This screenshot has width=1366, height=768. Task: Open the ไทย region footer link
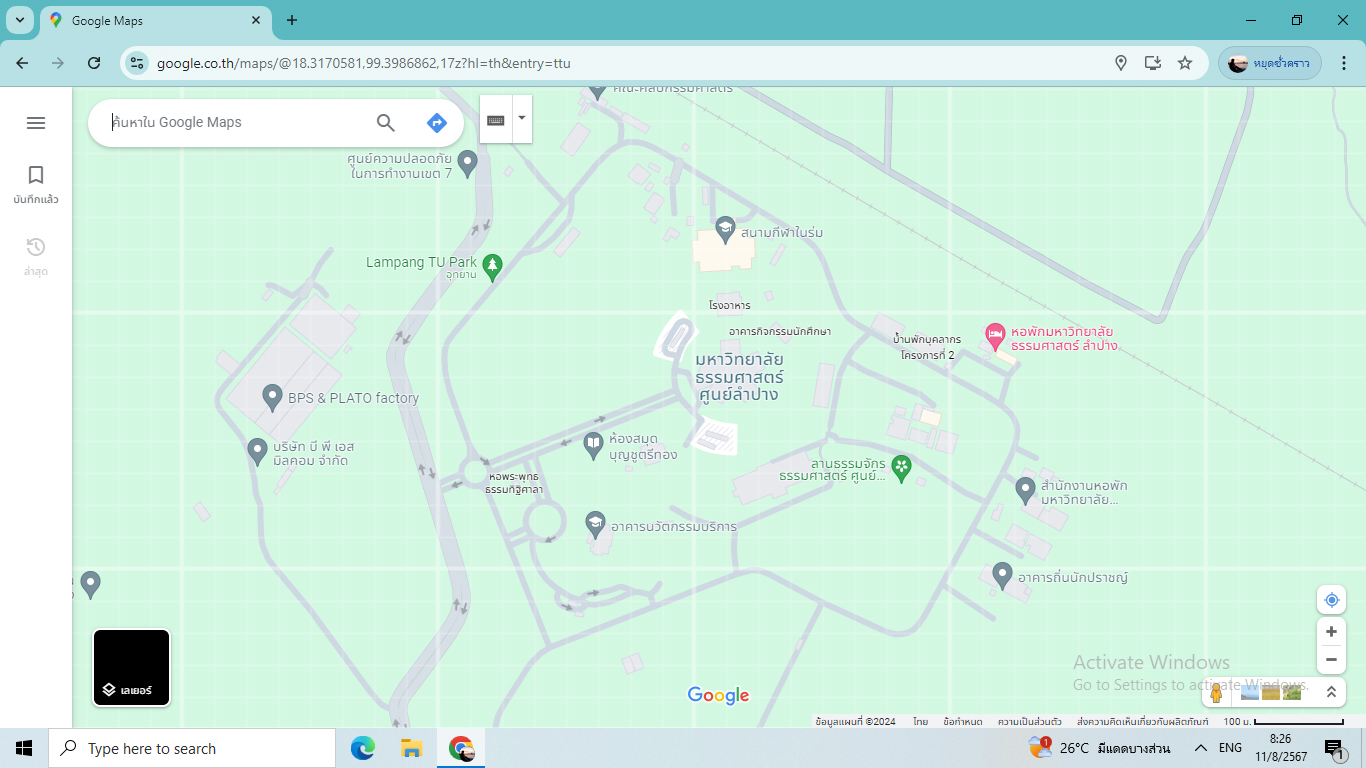click(920, 721)
